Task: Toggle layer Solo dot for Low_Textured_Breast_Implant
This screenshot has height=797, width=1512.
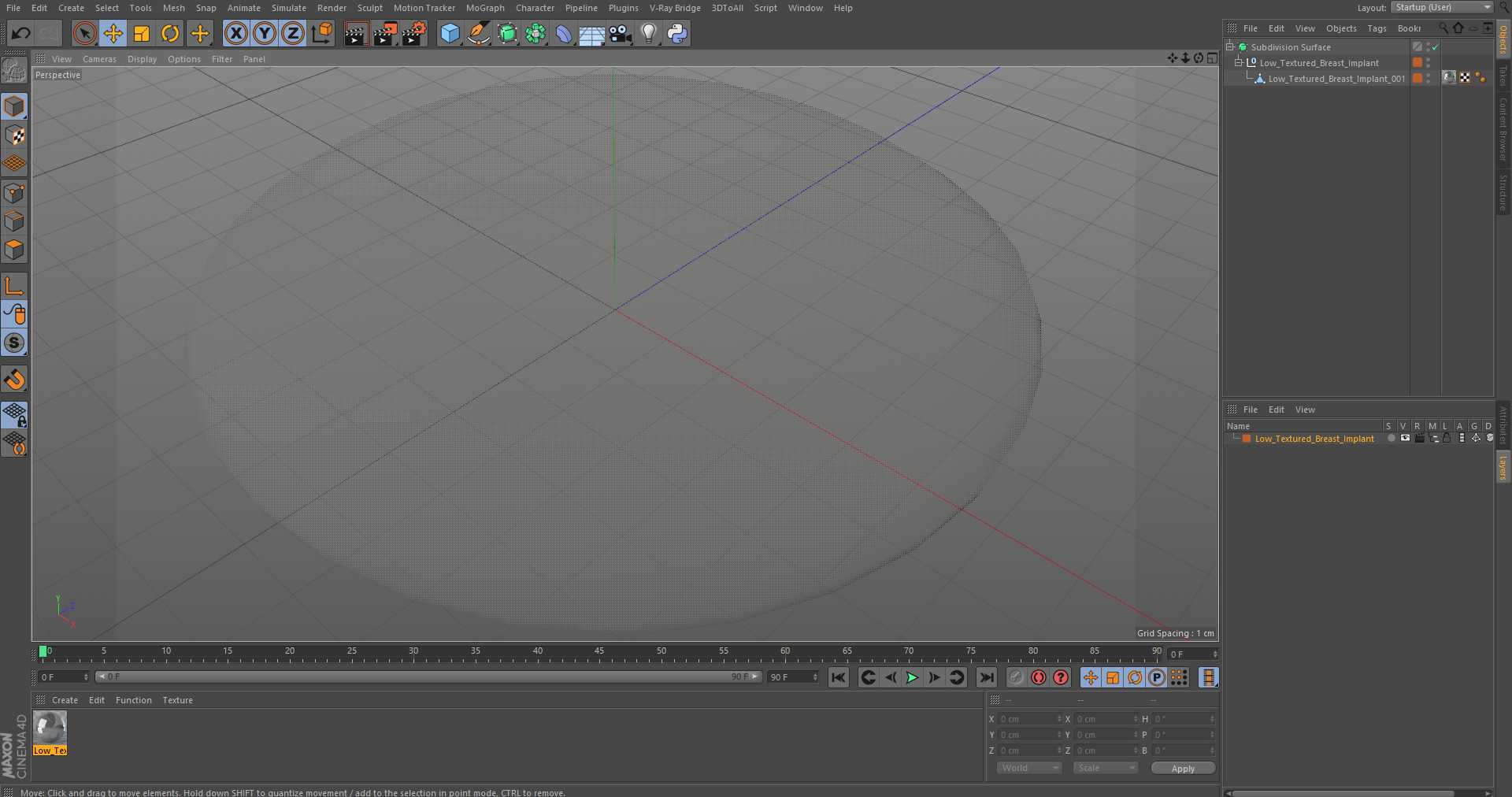Action: 1391,439
